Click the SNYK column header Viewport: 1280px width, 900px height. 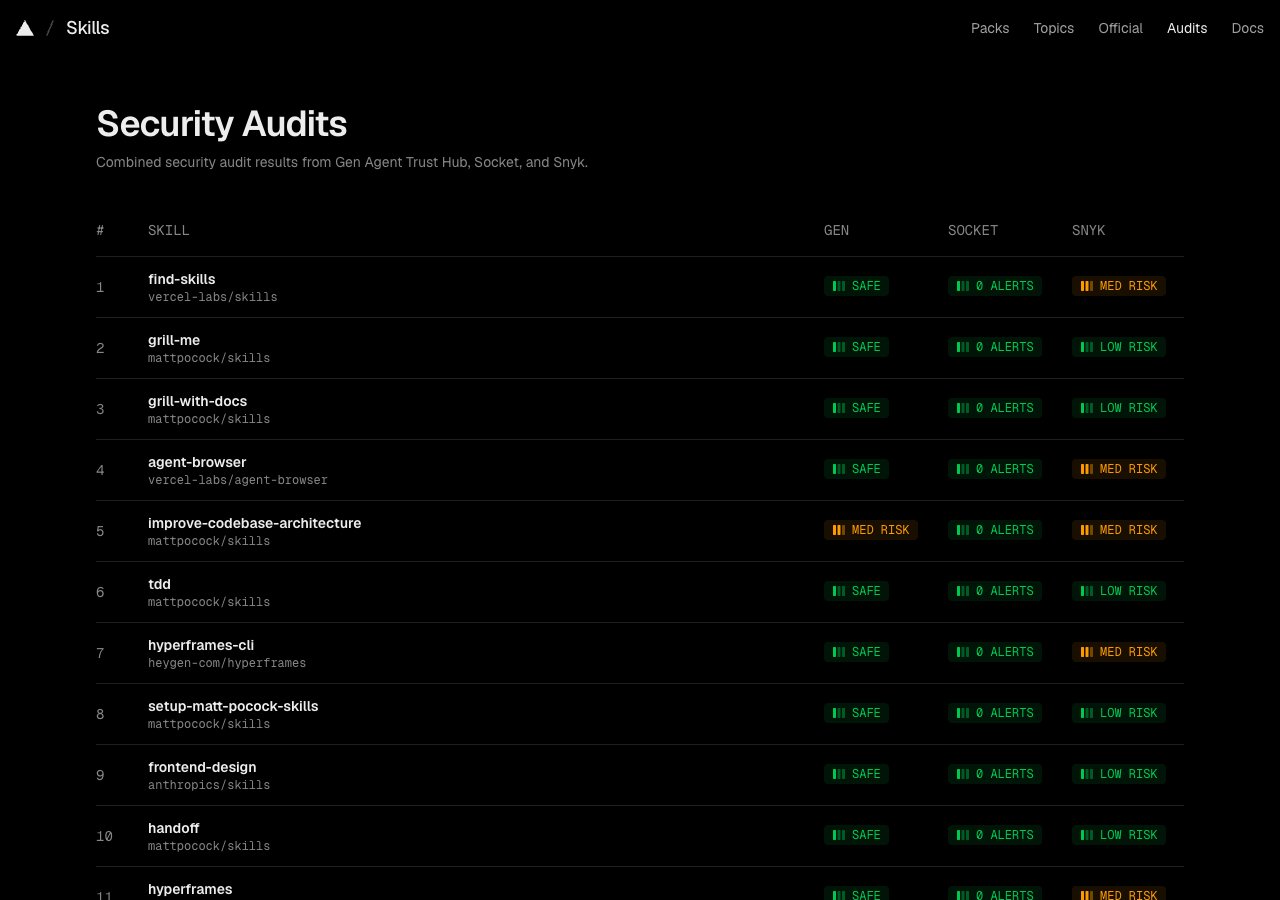coord(1088,231)
